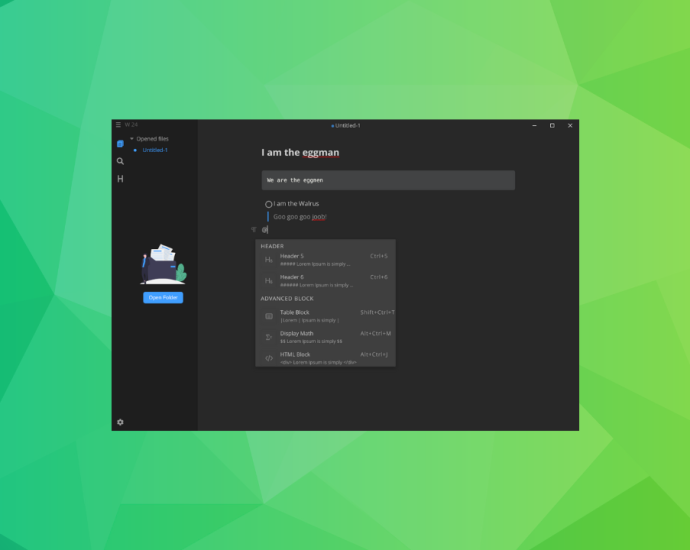
Task: Click the H6 icon in the popup
Action: 269,281
